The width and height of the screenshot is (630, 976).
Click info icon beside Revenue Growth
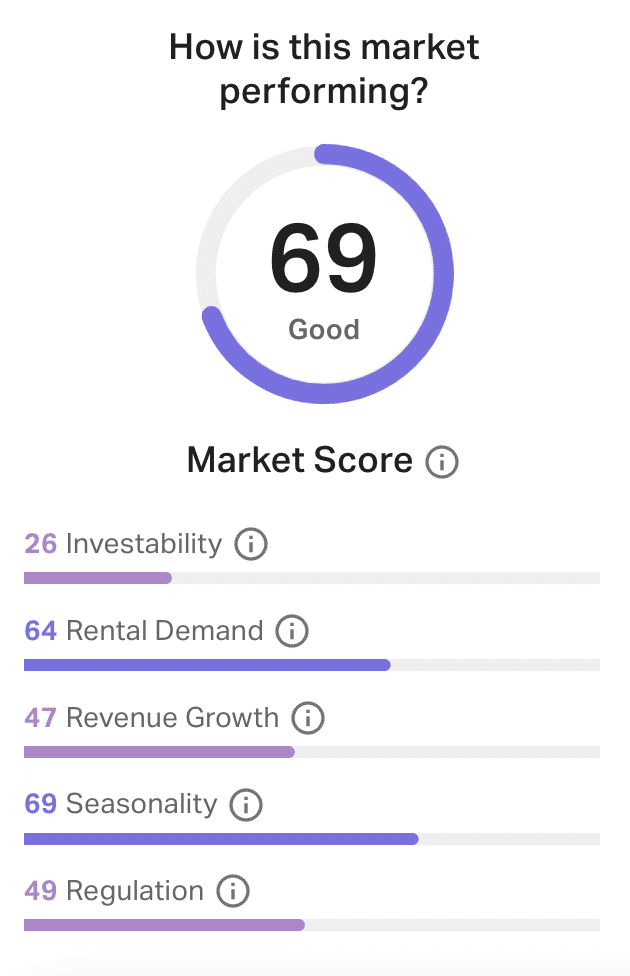pos(308,718)
